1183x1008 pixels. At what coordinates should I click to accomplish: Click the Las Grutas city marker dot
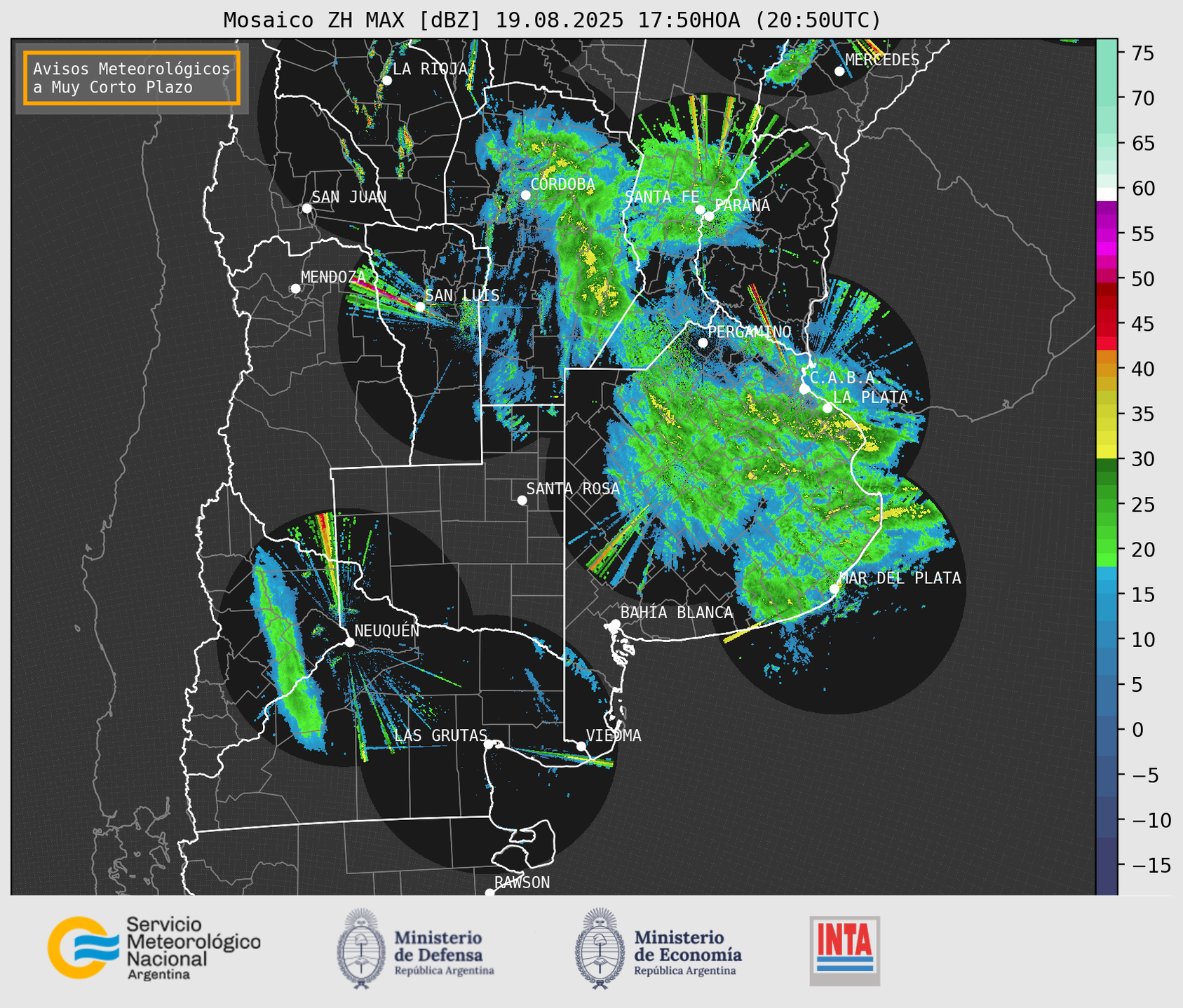[489, 744]
